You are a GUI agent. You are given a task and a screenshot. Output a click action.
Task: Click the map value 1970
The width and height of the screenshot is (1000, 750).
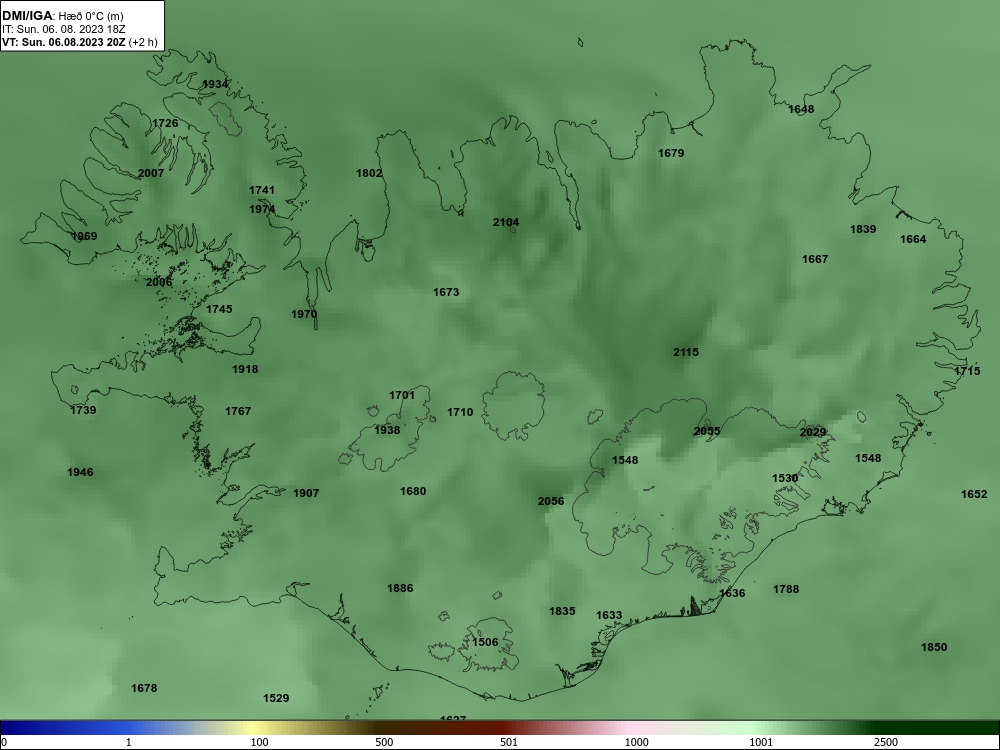pos(304,314)
